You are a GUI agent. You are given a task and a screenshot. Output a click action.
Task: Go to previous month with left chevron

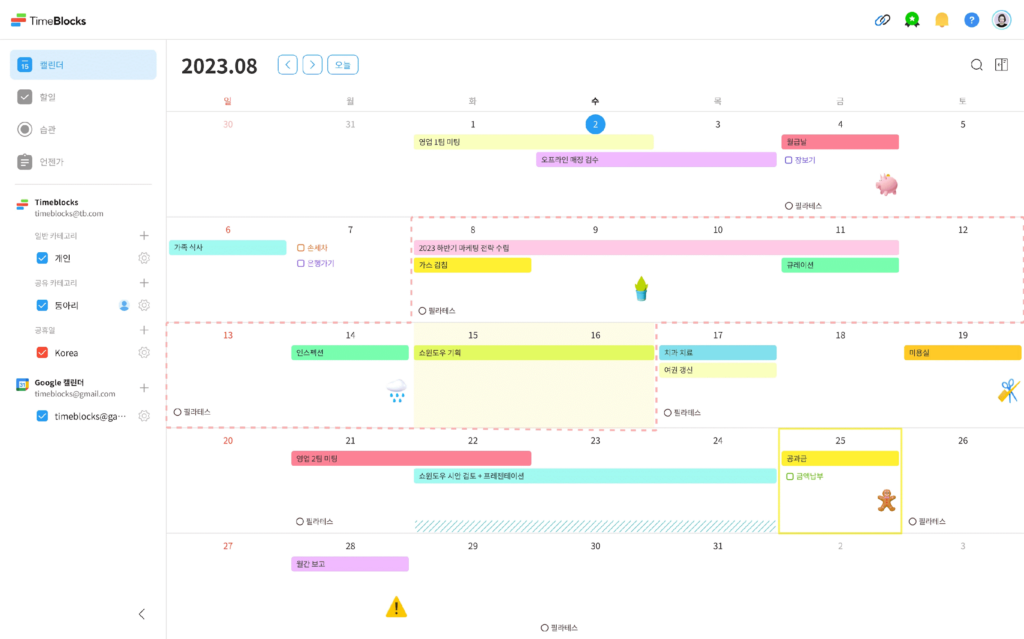point(287,63)
